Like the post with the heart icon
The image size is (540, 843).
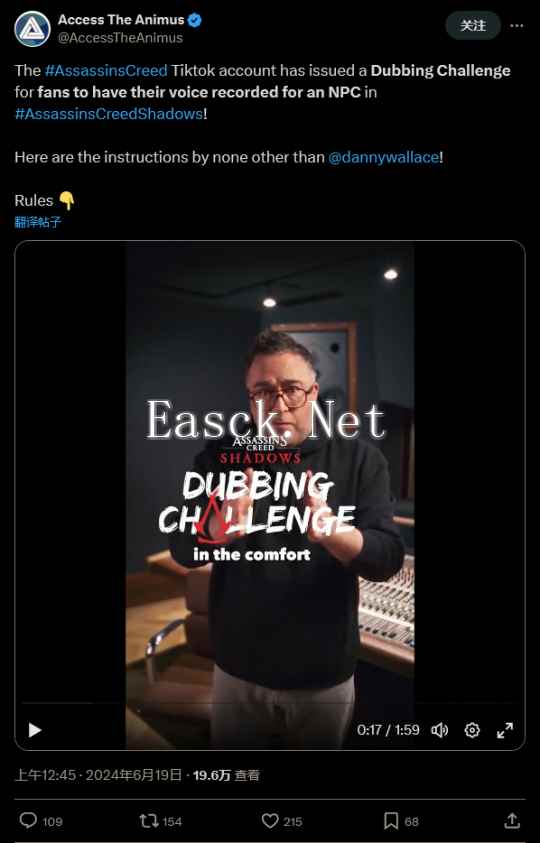click(x=269, y=821)
